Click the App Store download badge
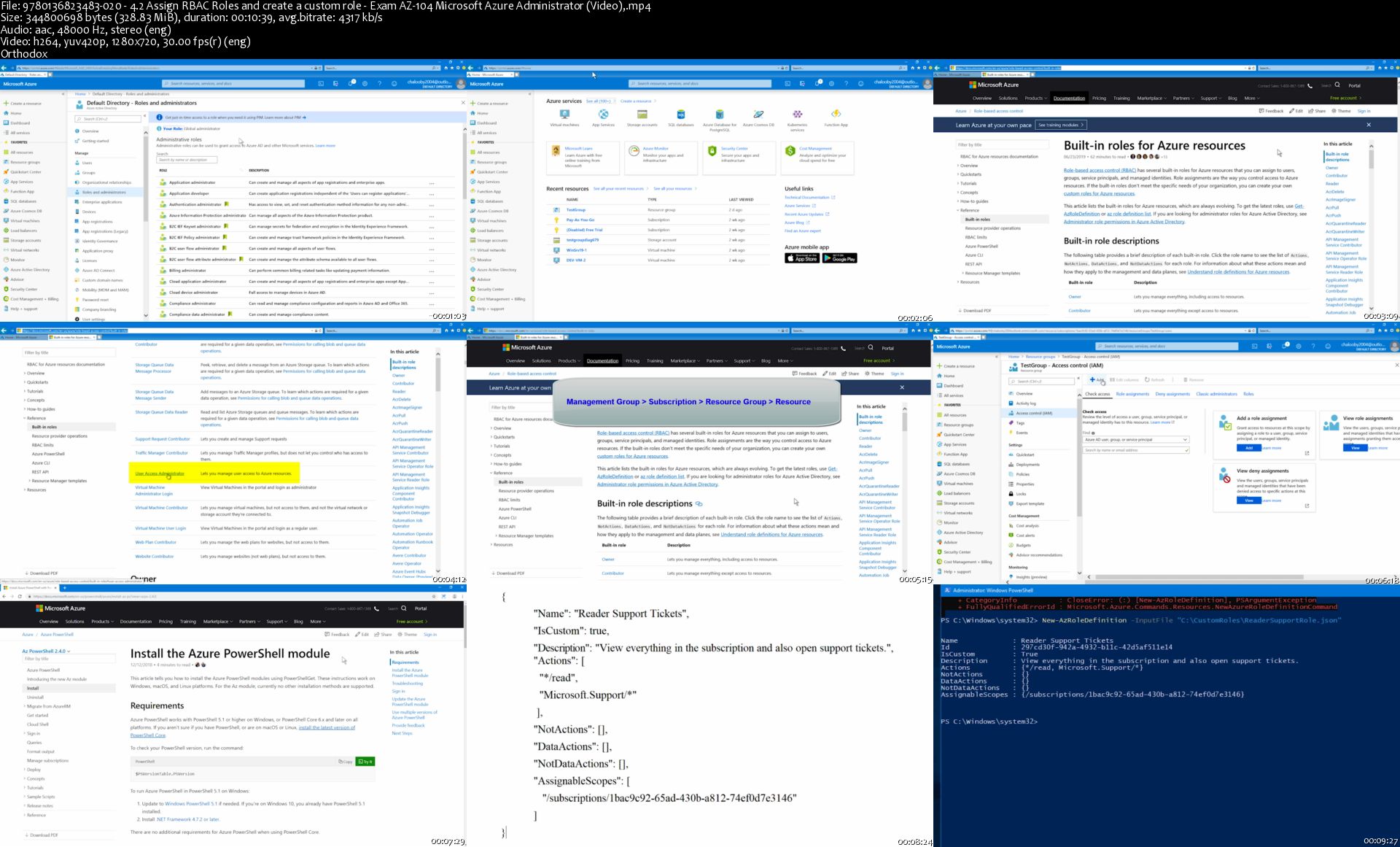This screenshot has height=847, width=1400. point(801,258)
